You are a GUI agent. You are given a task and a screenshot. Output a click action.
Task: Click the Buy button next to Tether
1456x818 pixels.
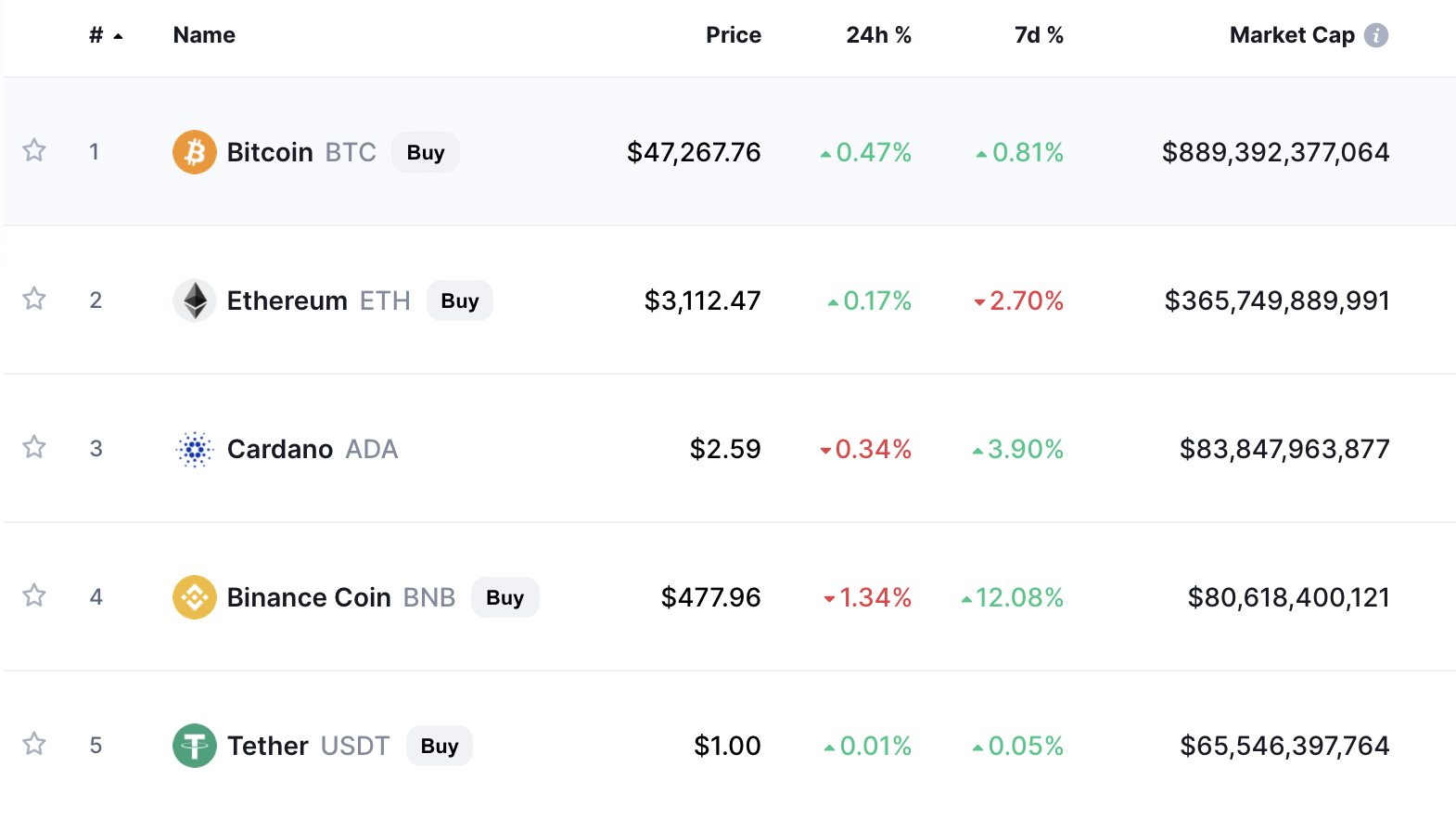coord(440,746)
